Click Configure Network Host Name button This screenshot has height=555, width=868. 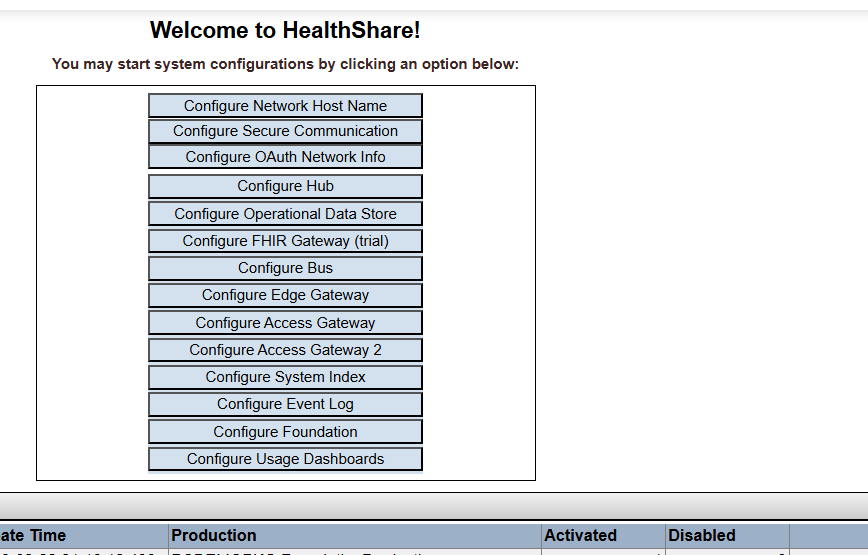pyautogui.click(x=285, y=106)
